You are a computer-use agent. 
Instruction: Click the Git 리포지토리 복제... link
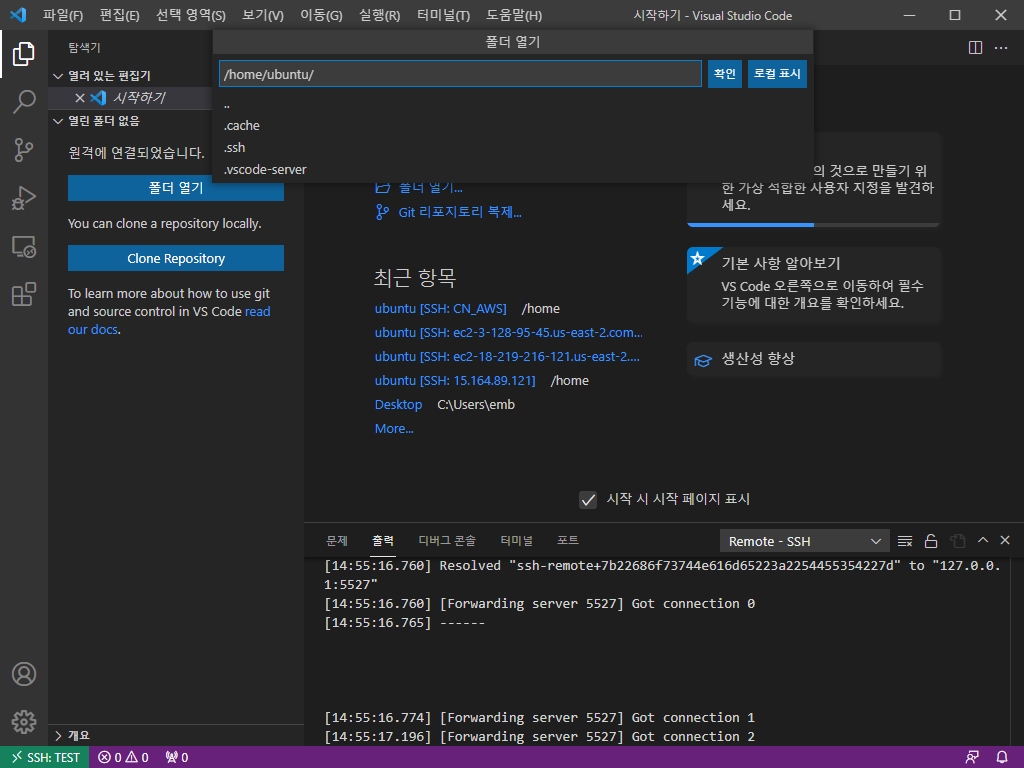tap(460, 212)
